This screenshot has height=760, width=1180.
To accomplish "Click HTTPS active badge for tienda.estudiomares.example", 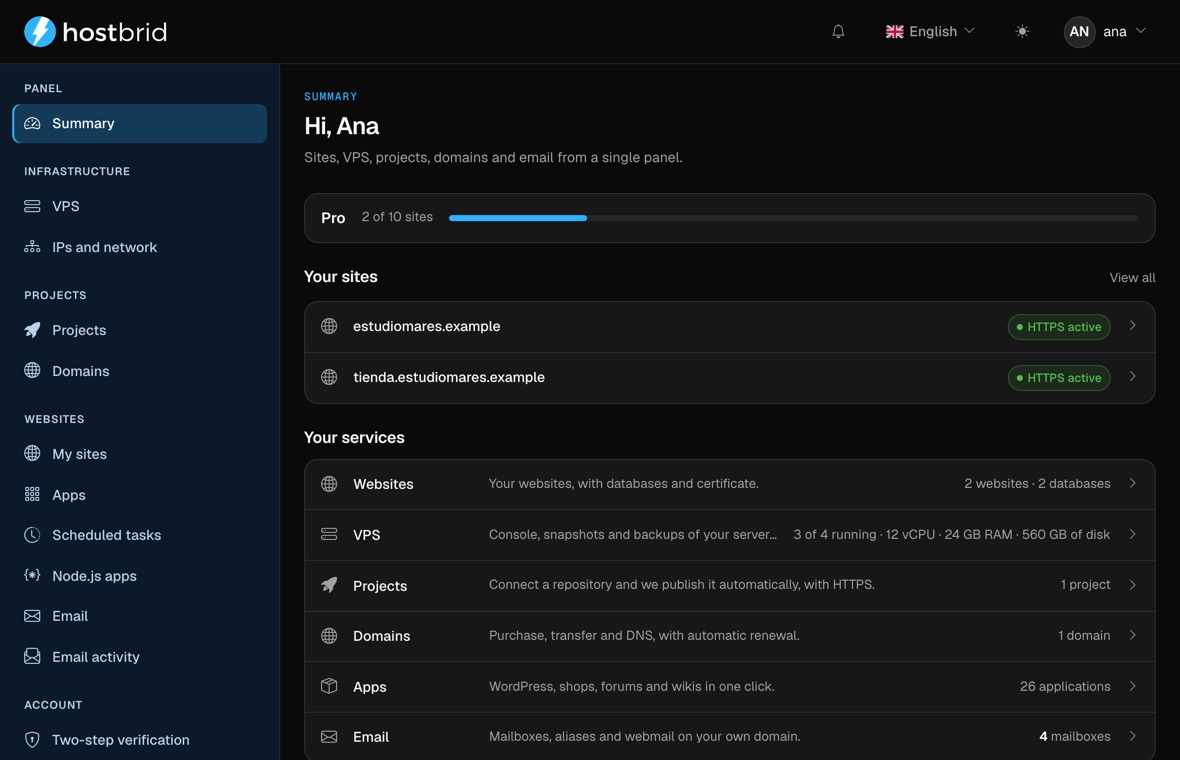I will click(1059, 378).
